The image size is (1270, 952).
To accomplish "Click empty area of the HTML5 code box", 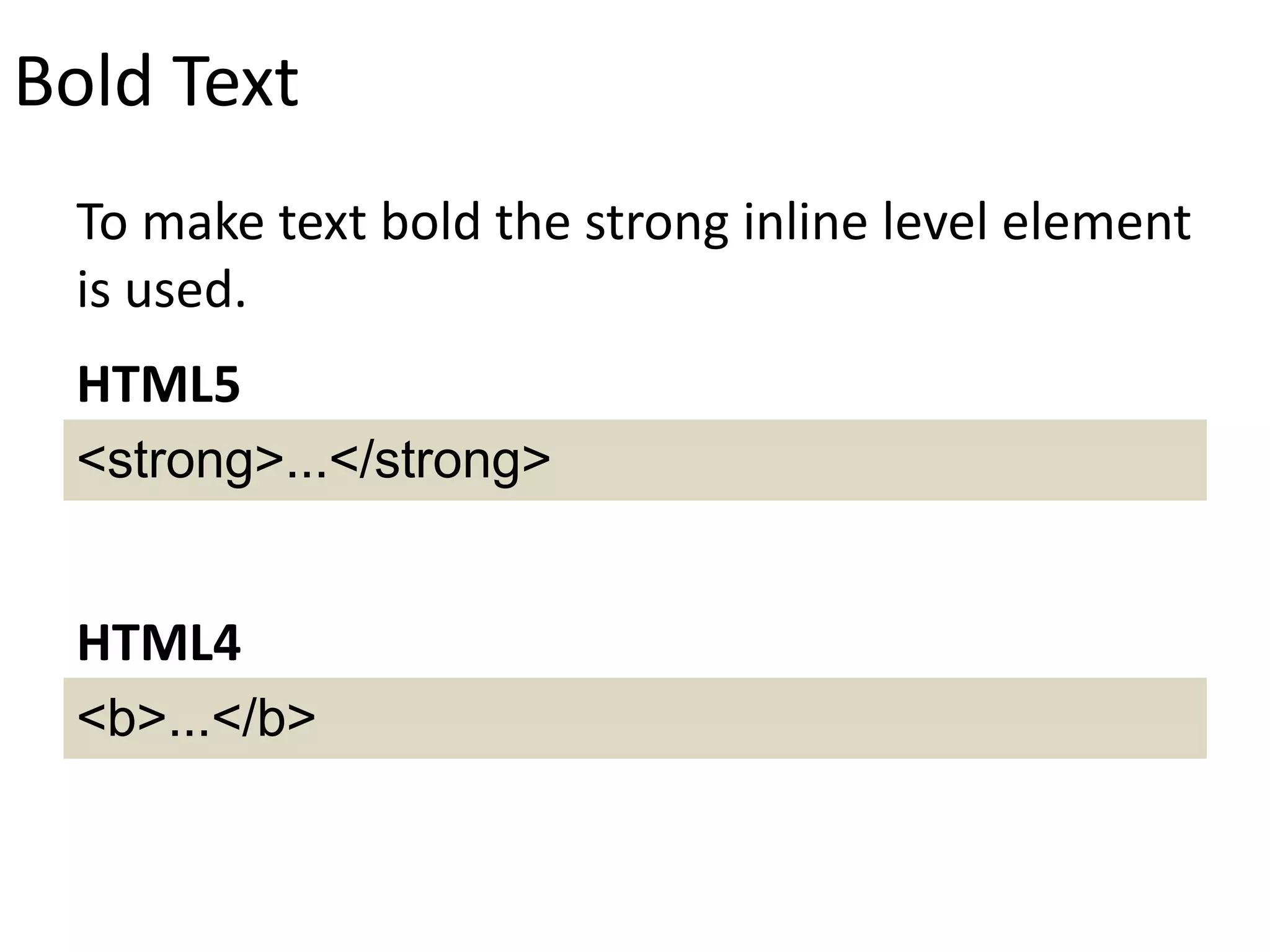I will click(x=868, y=460).
